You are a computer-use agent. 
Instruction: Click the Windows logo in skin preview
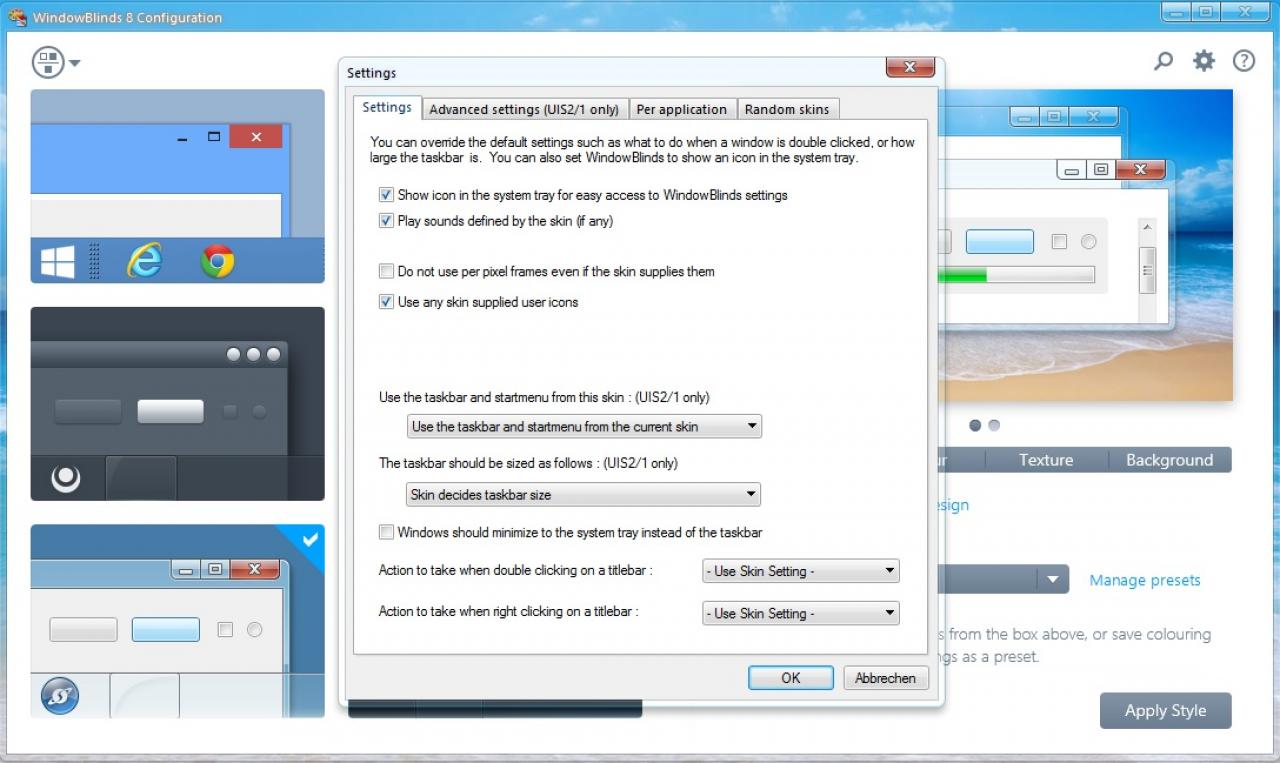coord(57,262)
